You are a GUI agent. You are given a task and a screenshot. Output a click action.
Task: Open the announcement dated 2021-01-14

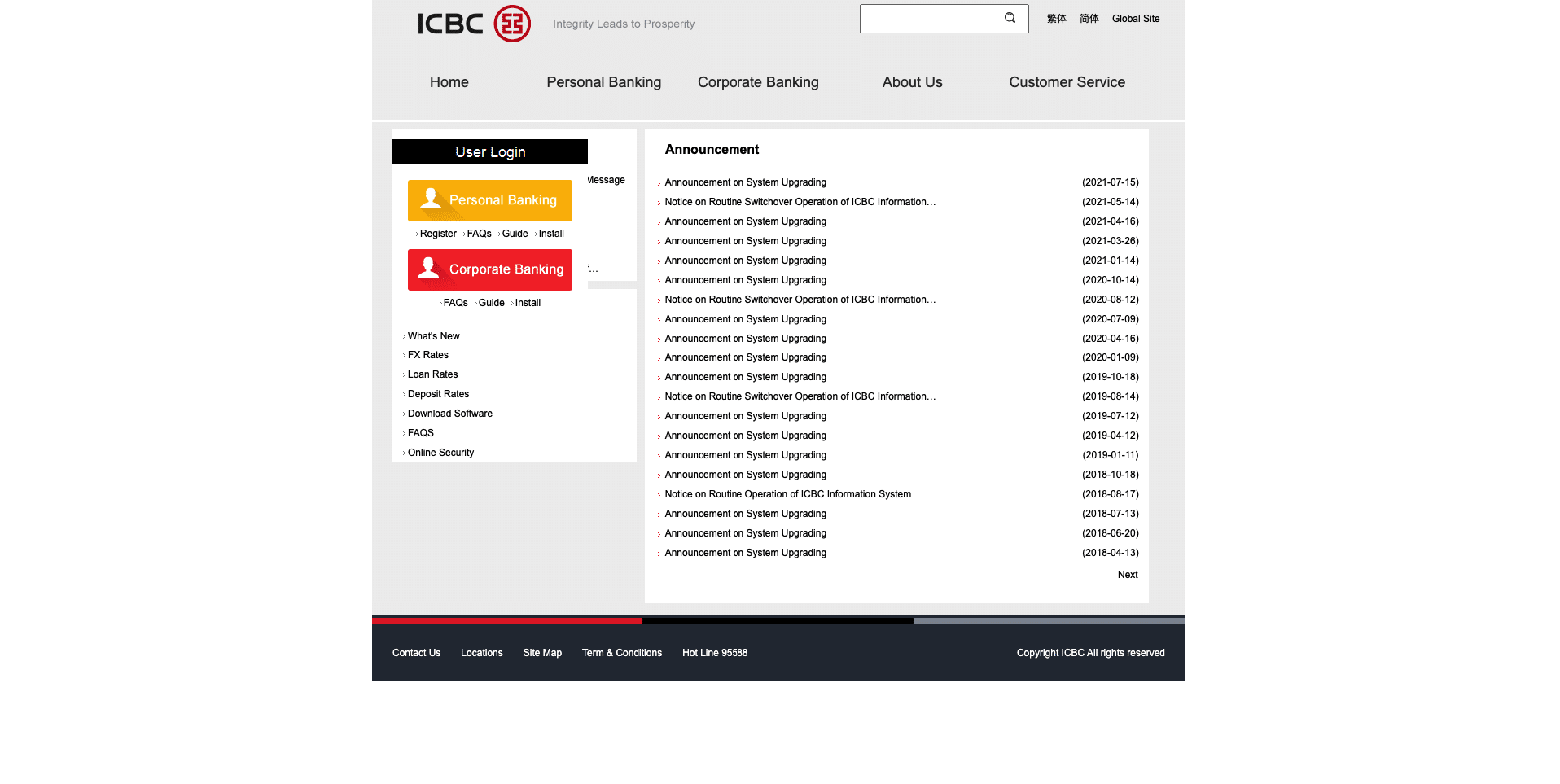pyautogui.click(x=745, y=261)
